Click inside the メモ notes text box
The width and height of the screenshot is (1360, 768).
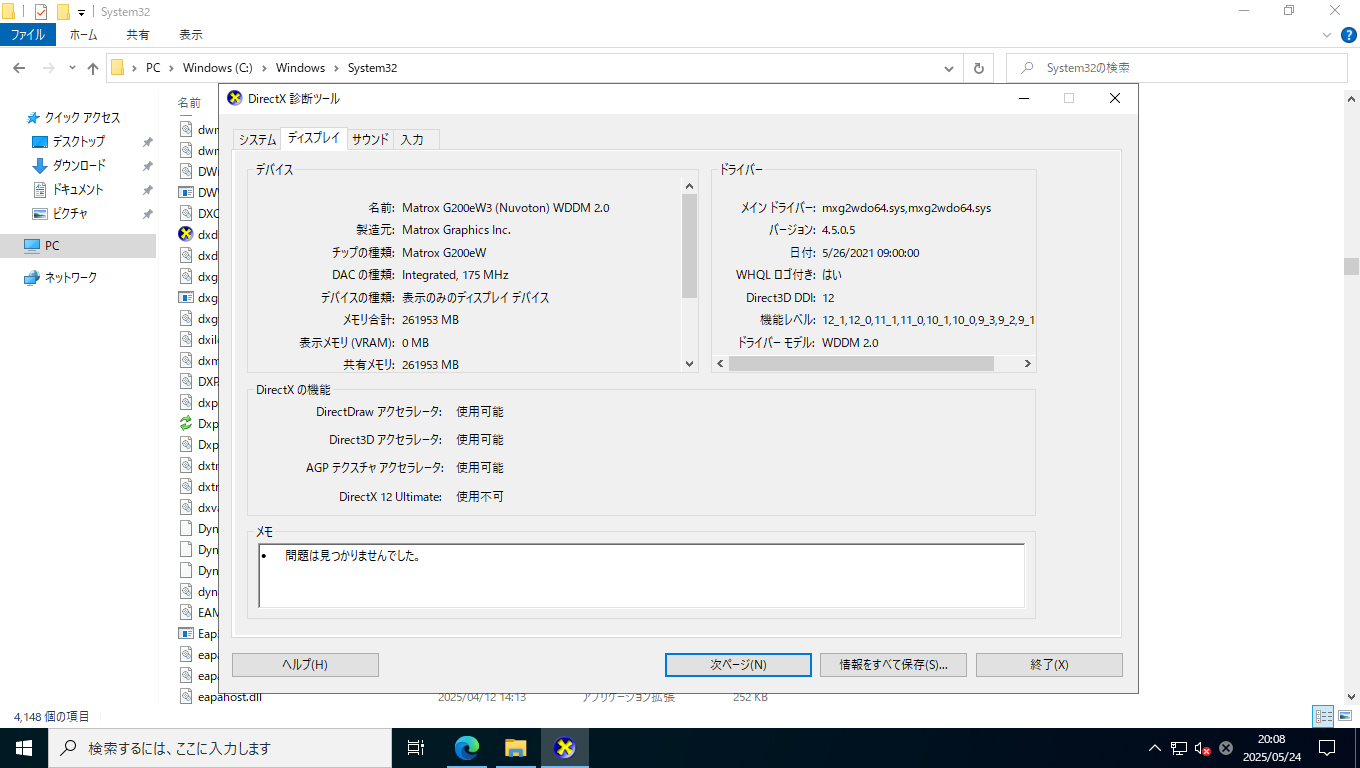click(641, 575)
